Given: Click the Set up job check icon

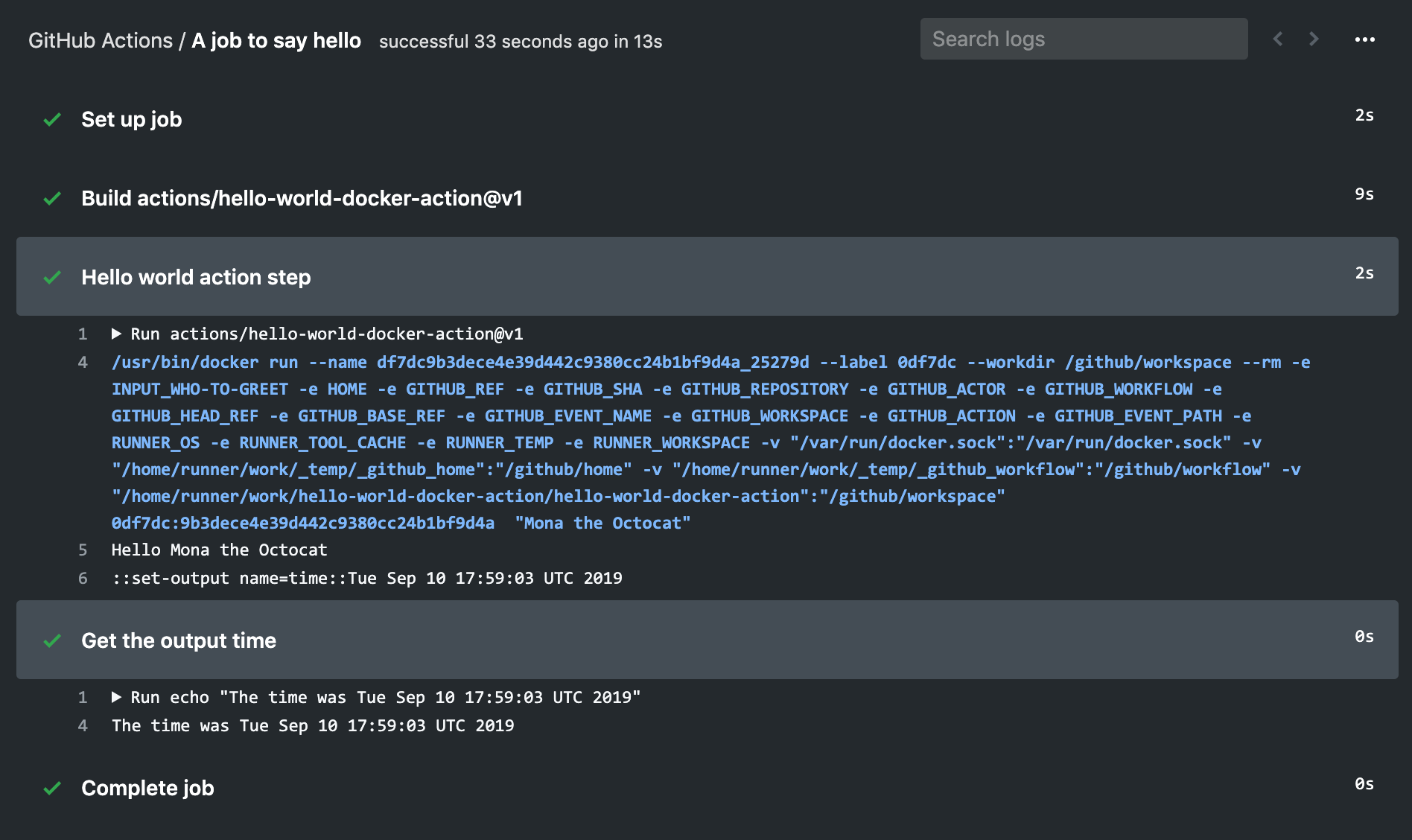Looking at the screenshot, I should tap(52, 119).
